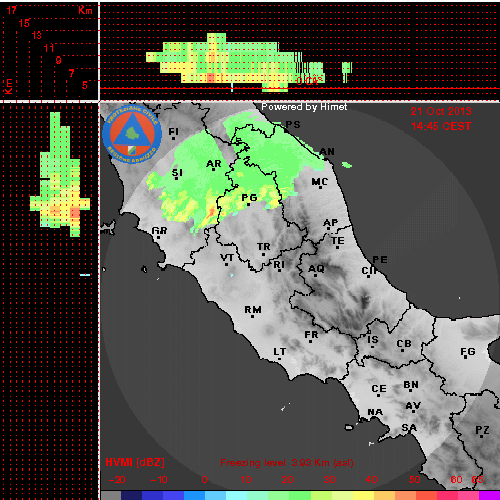Click the 9 altitude label in the height legend
Image resolution: width=500 pixels, height=500 pixels.
click(x=58, y=60)
